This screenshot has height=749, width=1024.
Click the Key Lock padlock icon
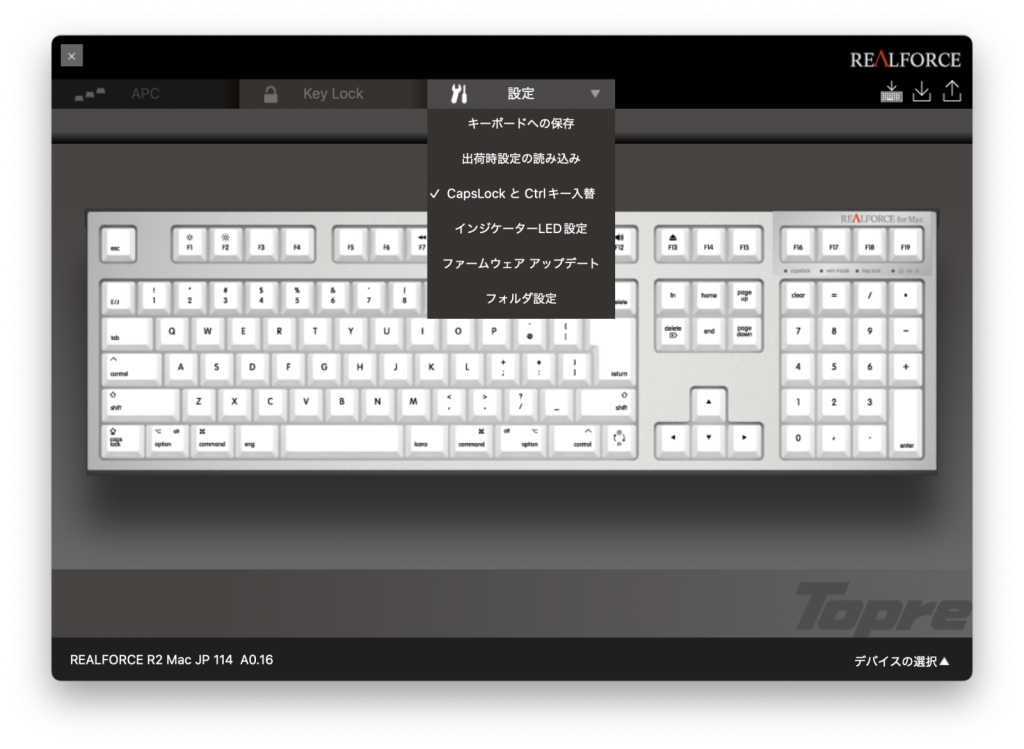click(x=273, y=92)
